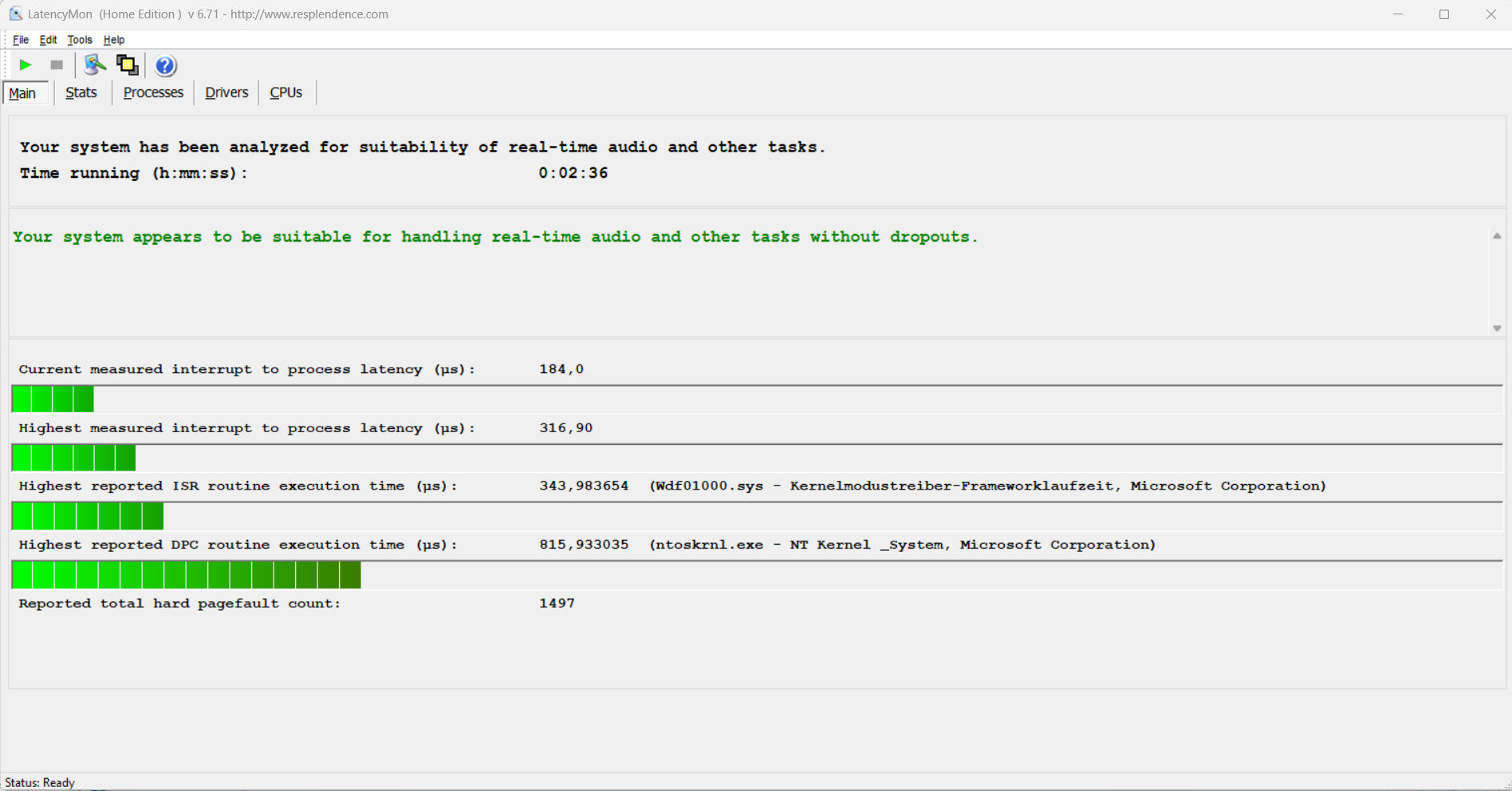Open the File menu
The image size is (1512, 791).
pyautogui.click(x=21, y=40)
